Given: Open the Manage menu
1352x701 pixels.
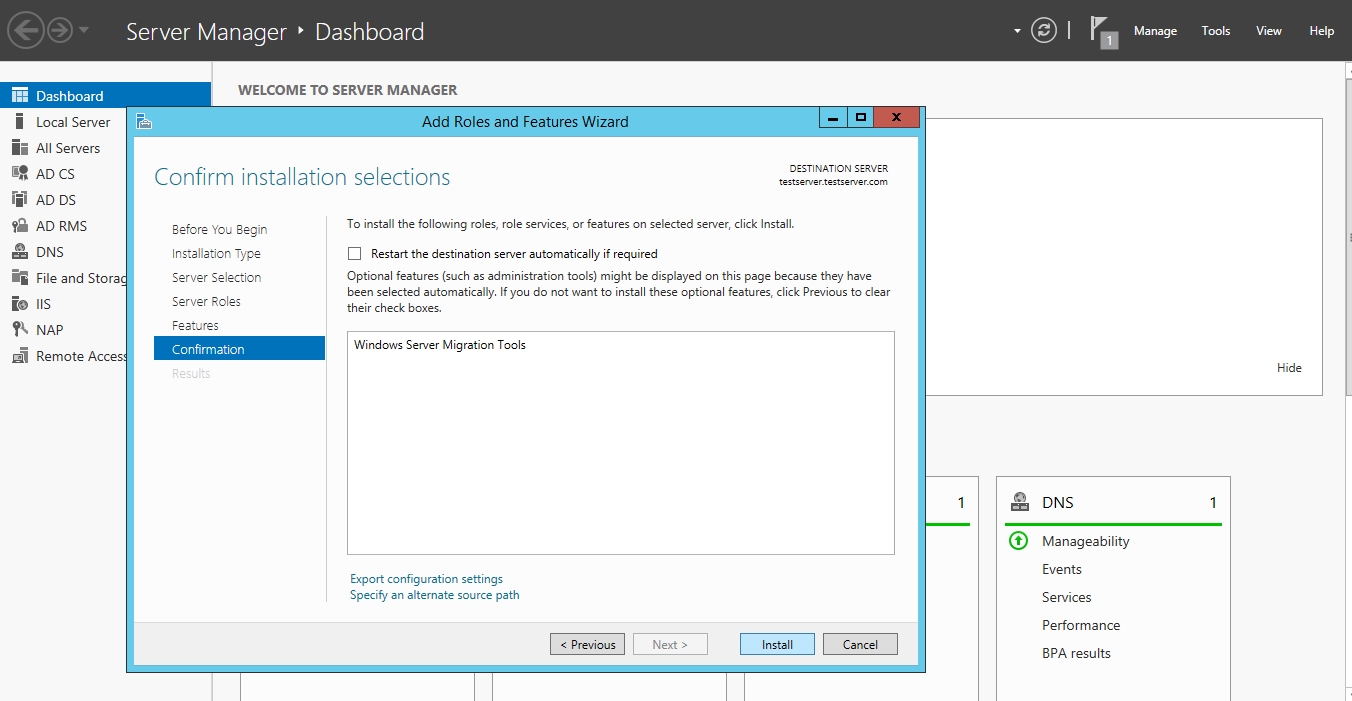Looking at the screenshot, I should (1155, 31).
